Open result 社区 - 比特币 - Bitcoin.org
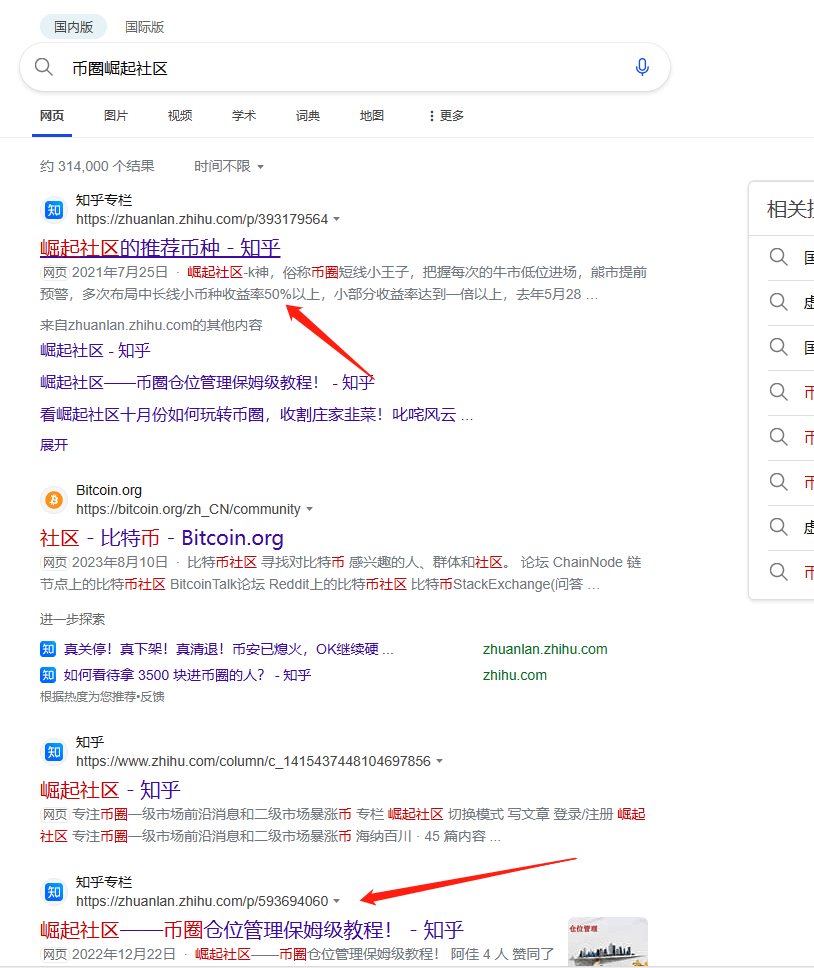 162,538
